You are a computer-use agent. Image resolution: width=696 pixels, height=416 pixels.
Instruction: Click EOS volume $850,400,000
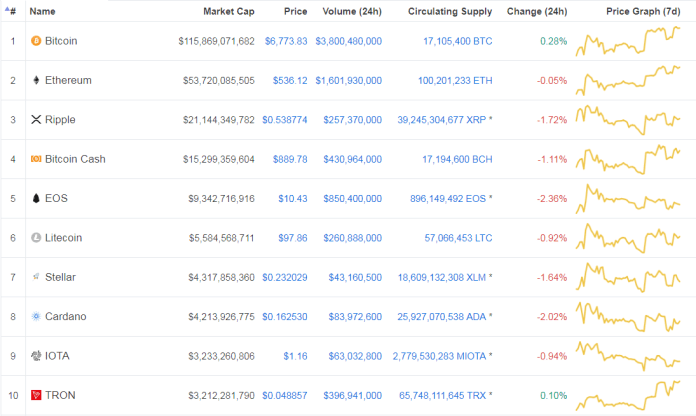[x=352, y=198]
